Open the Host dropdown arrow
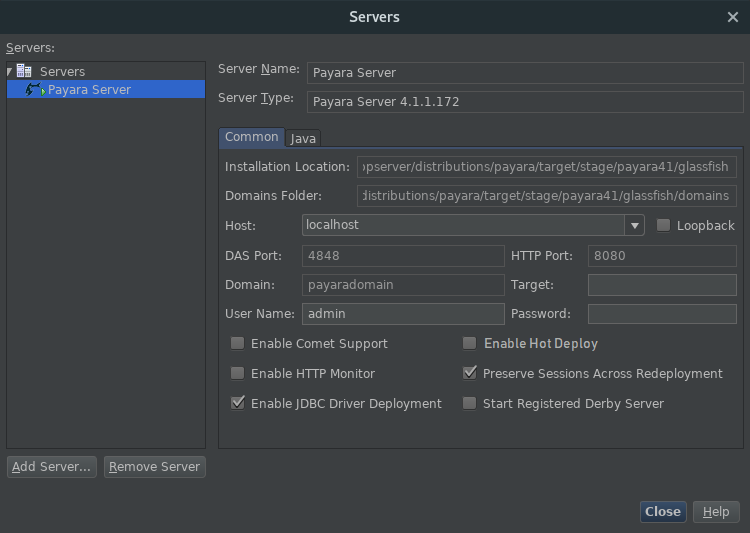750x533 pixels. coord(634,225)
